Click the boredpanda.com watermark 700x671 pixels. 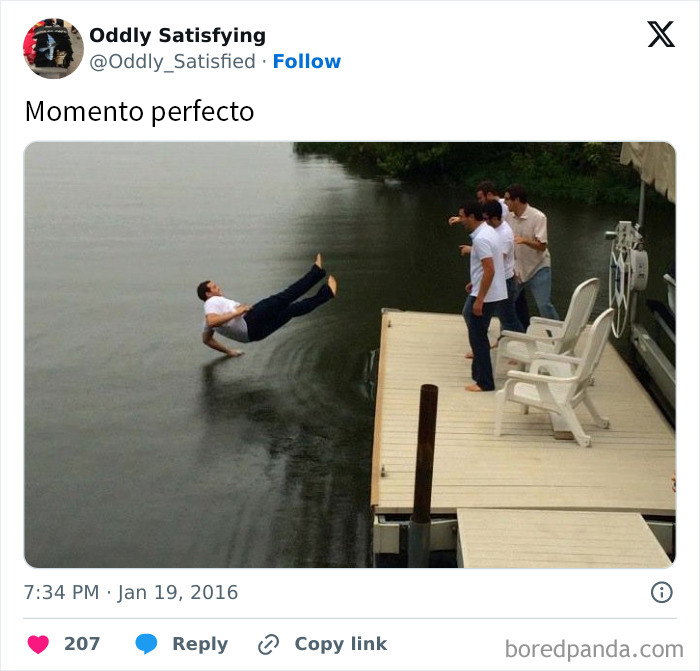pos(594,648)
